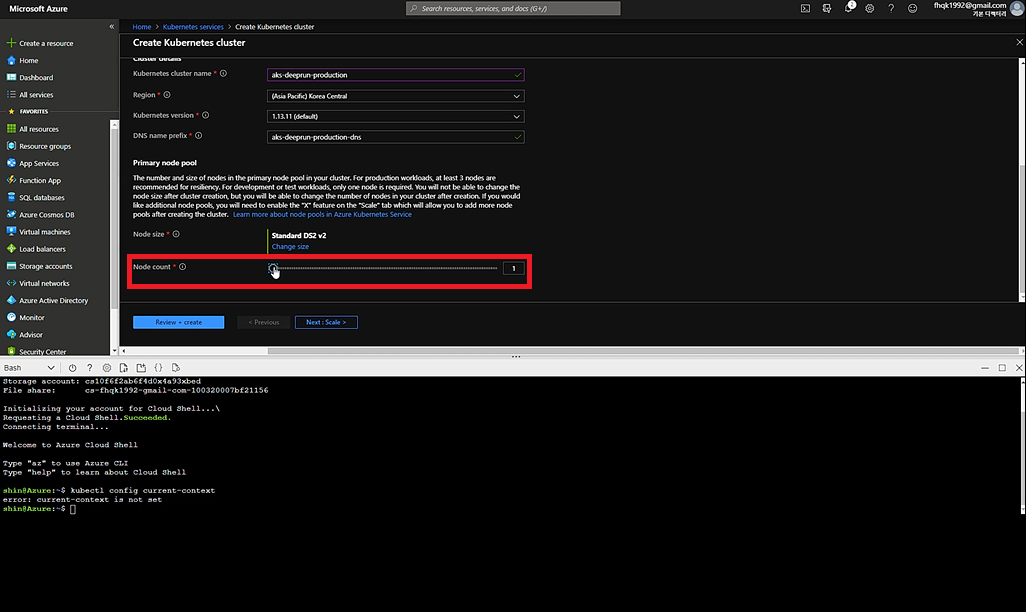Screen dimensions: 1026x612
Task: Open Cloud Shell upload/download files icon
Action: coord(124,368)
